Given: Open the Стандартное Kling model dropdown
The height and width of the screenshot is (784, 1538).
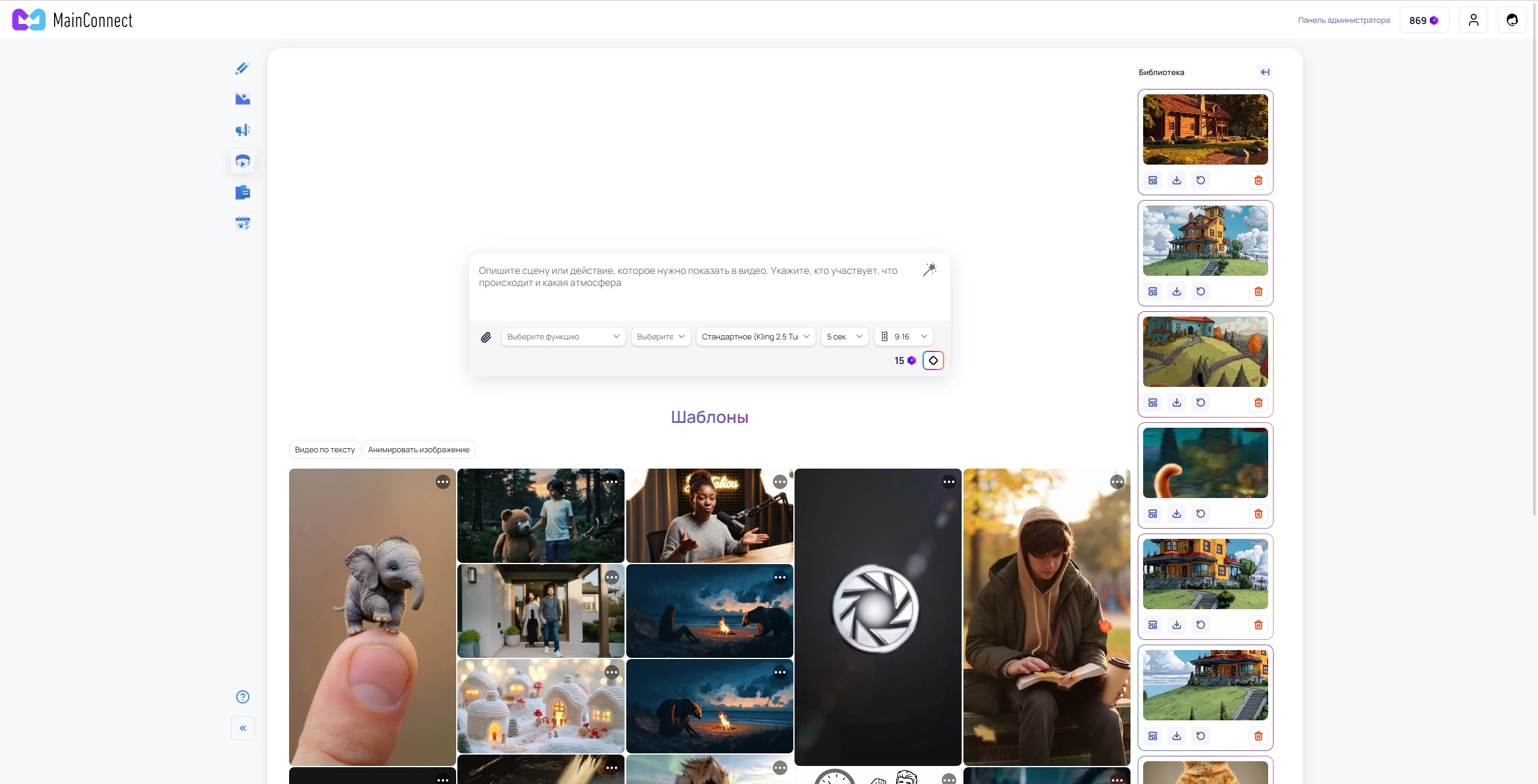Looking at the screenshot, I should click(755, 337).
